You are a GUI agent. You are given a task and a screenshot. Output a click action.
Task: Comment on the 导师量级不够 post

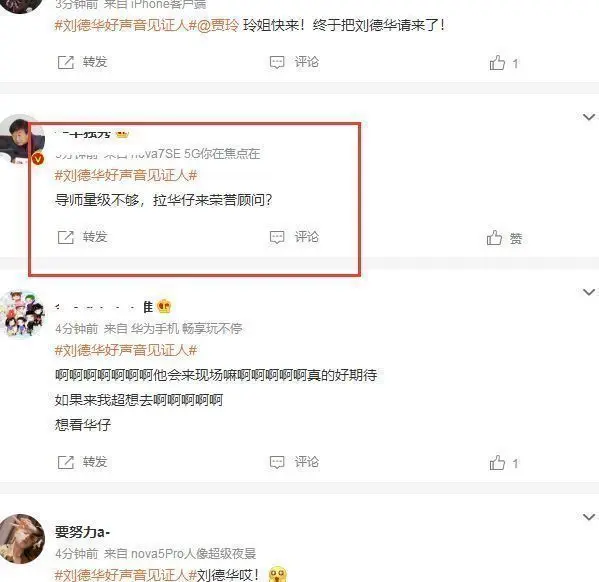[x=294, y=237]
